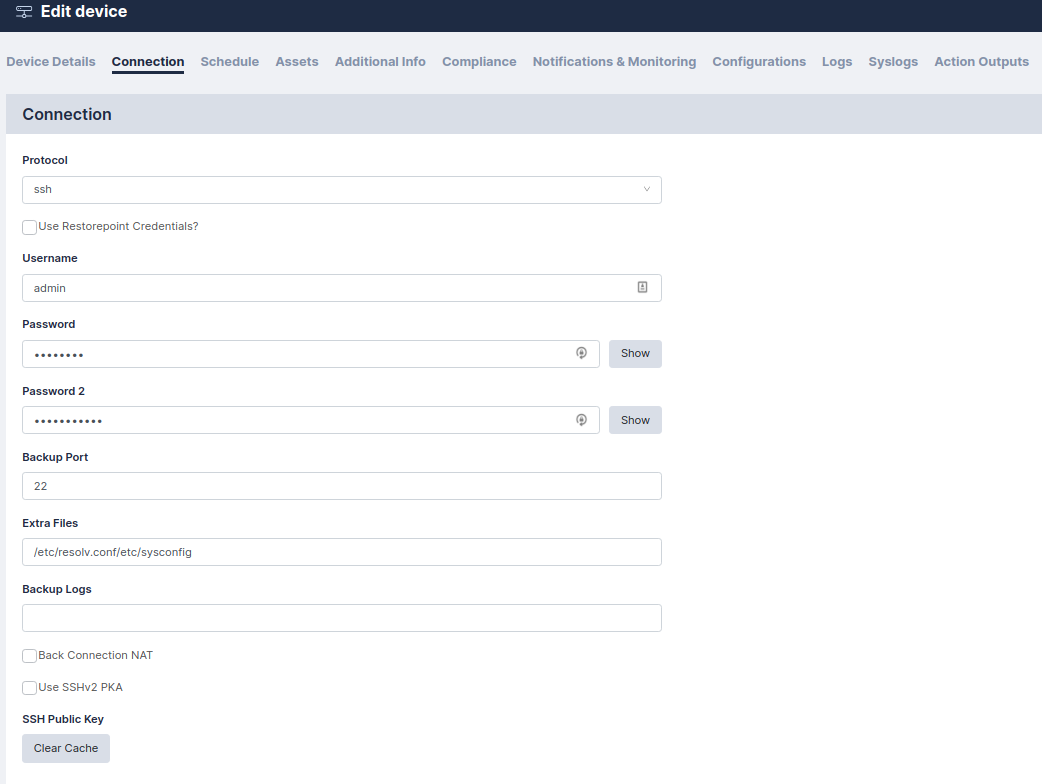Image resolution: width=1042 pixels, height=784 pixels.
Task: Enable Use Restorepoint Credentials checkbox
Action: pos(29,227)
